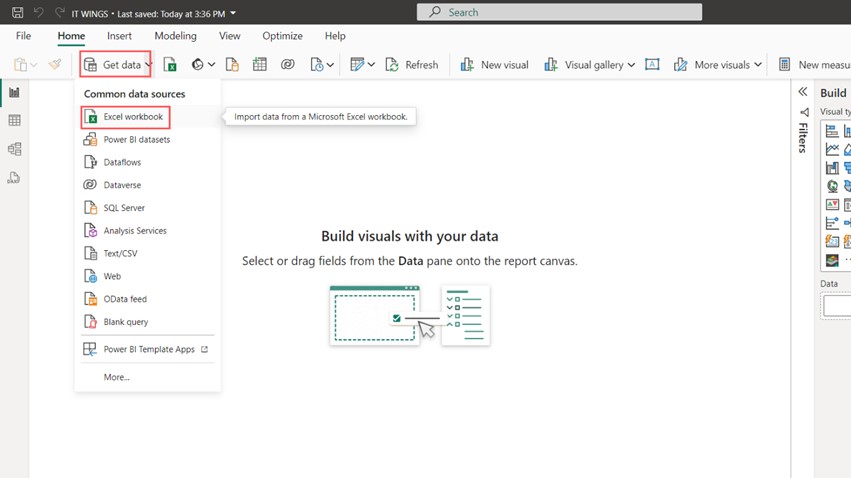Click in the Search box
Viewport: 851px width, 478px height.
(x=559, y=12)
